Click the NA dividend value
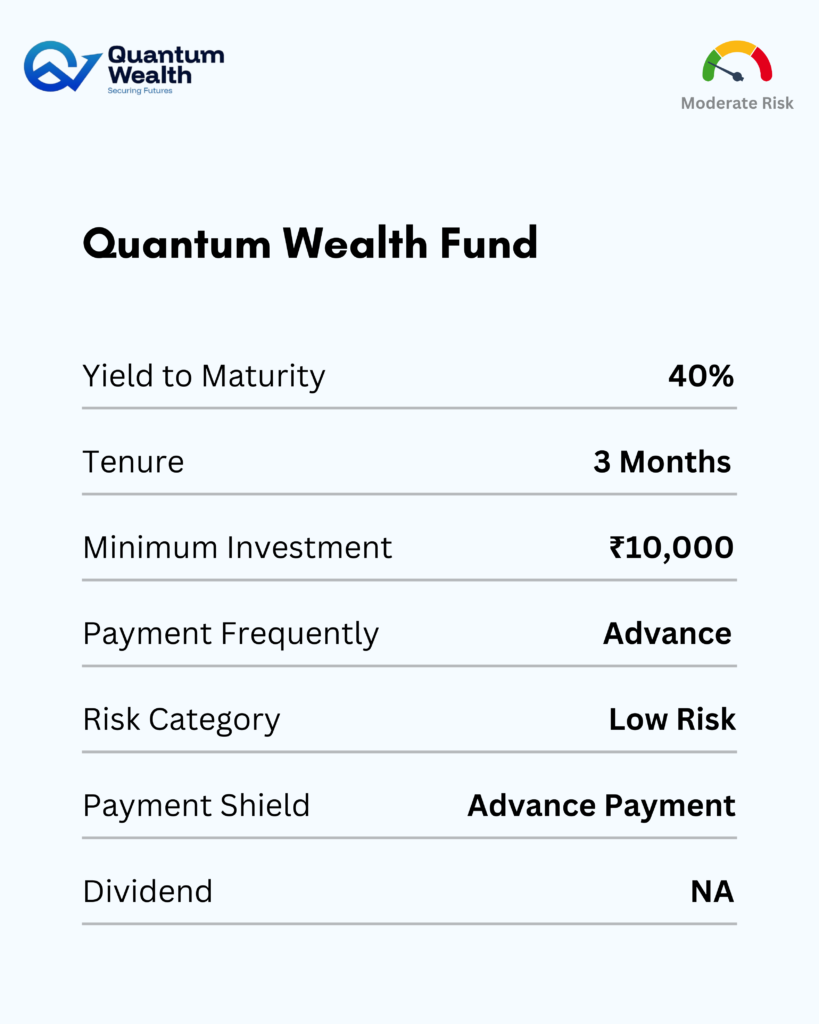The height and width of the screenshot is (1024, 819). click(712, 891)
